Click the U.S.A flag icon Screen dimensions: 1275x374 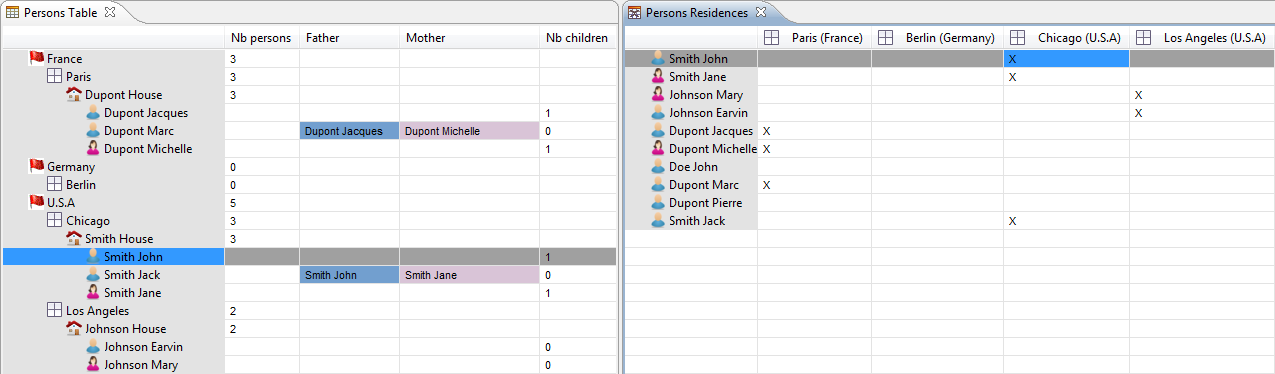tap(38, 203)
